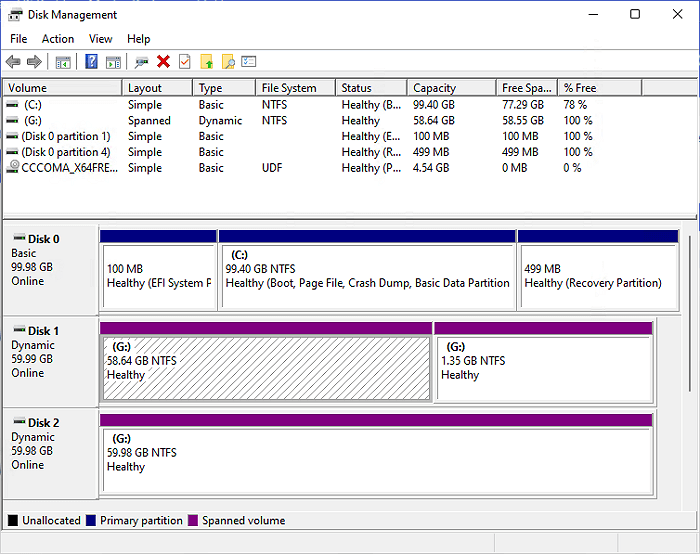This screenshot has height=554, width=700.
Task: Click the purple Spanned volume legend swatch
Action: 193,521
